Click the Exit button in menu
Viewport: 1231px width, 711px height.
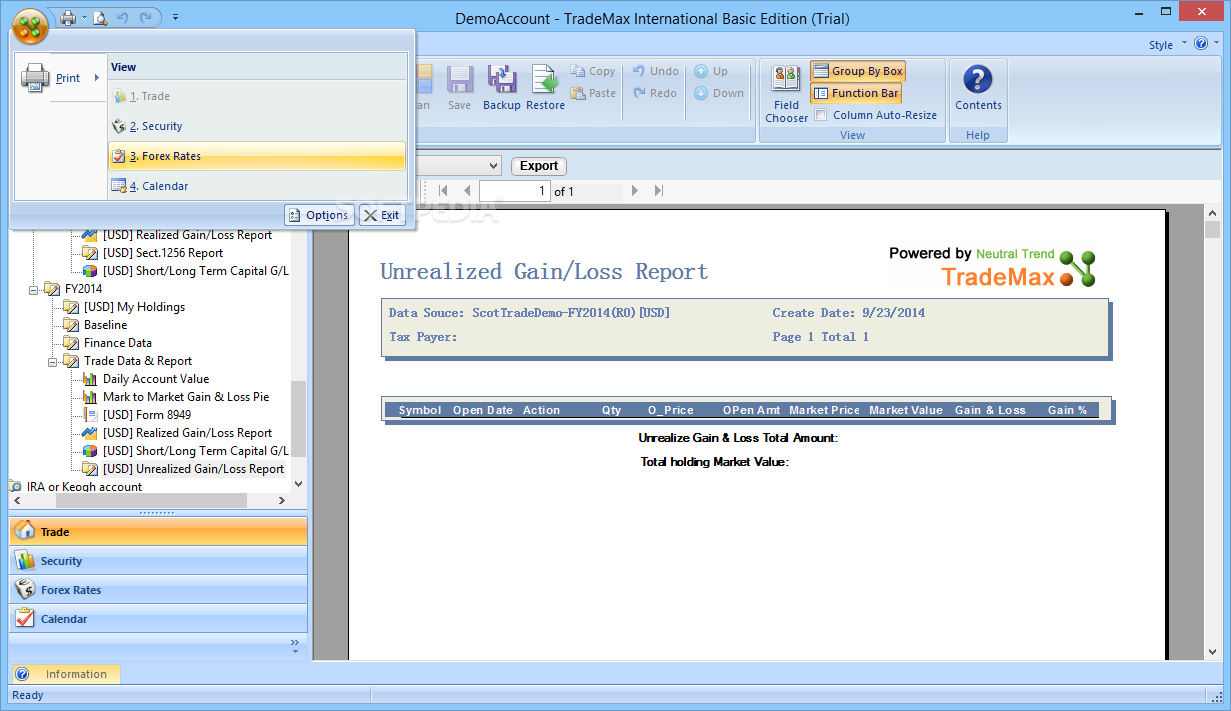pyautogui.click(x=382, y=215)
